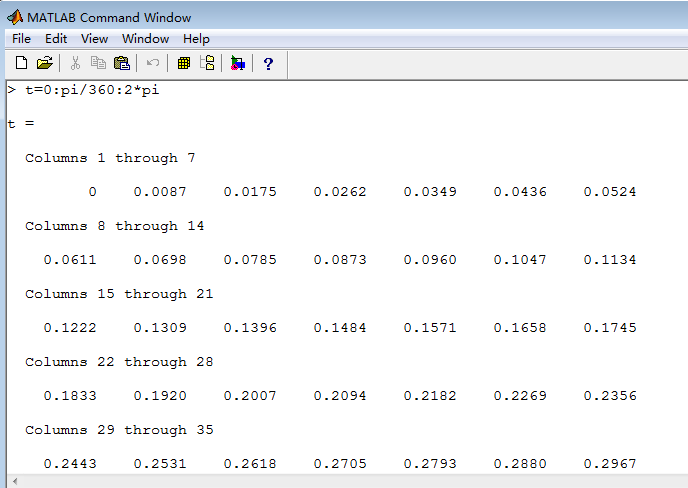
Task: Click the Cut scissors icon
Action: click(x=75, y=63)
